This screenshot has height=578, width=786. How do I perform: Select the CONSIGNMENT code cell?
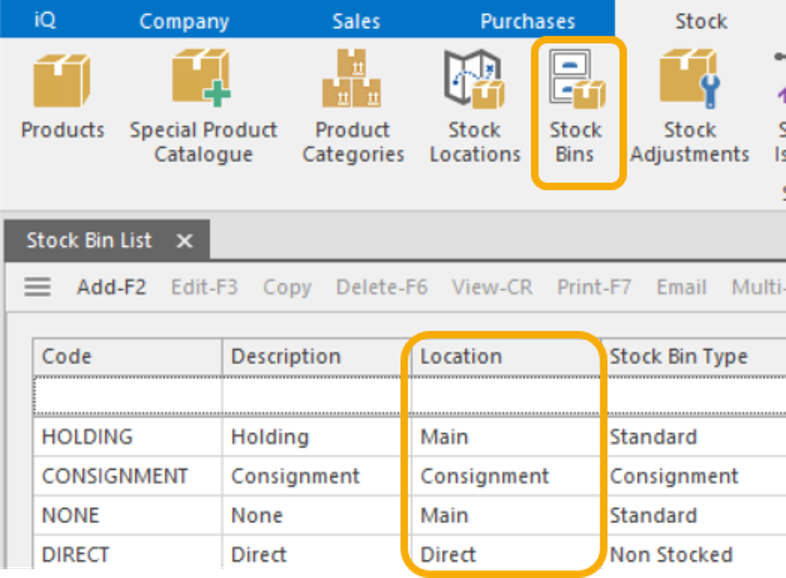[128, 476]
